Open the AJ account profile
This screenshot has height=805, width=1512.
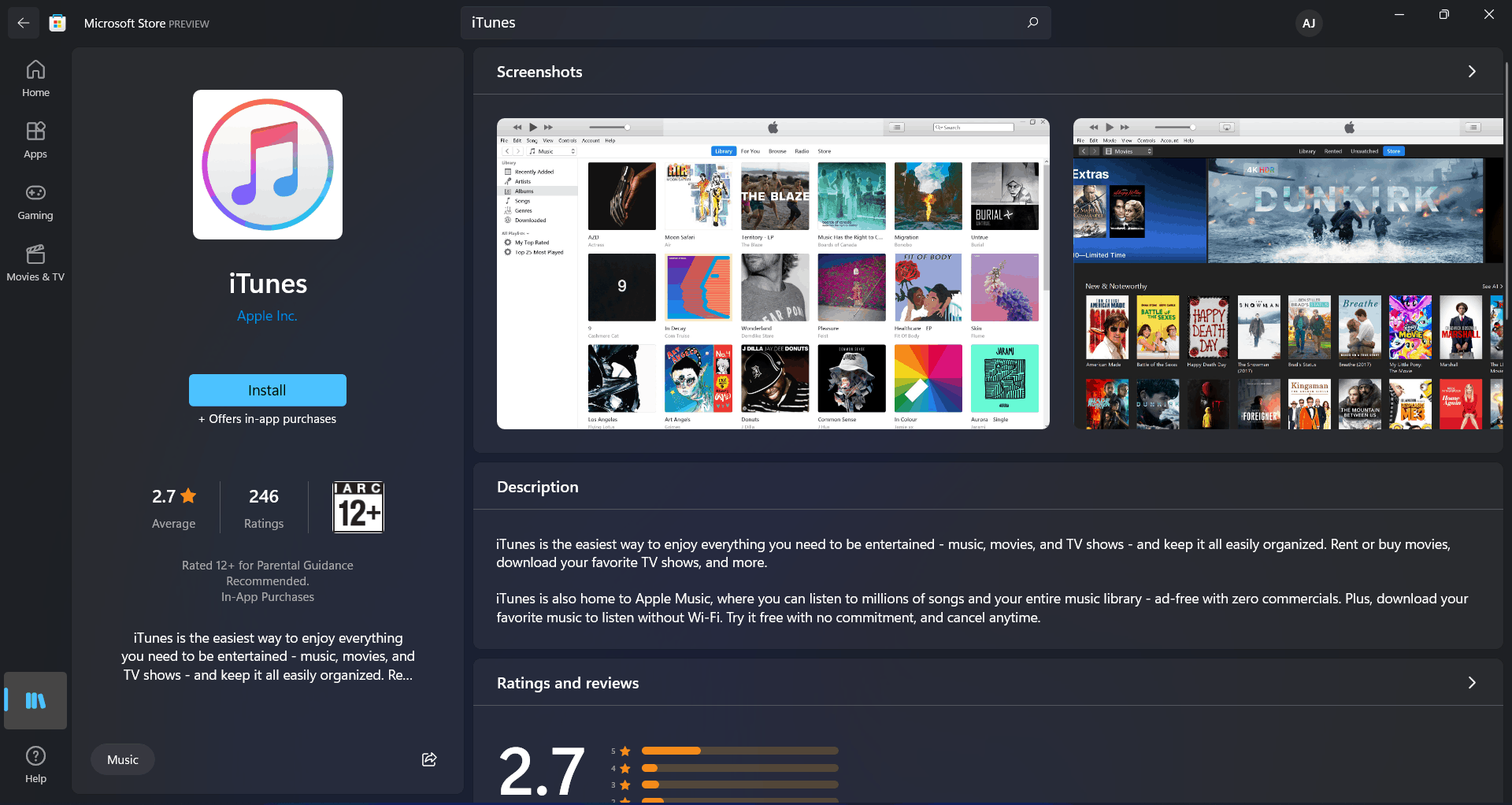click(1308, 23)
